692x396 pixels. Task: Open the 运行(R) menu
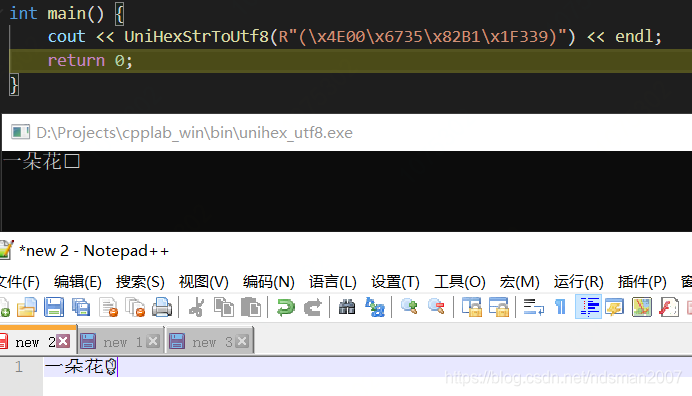tap(579, 282)
